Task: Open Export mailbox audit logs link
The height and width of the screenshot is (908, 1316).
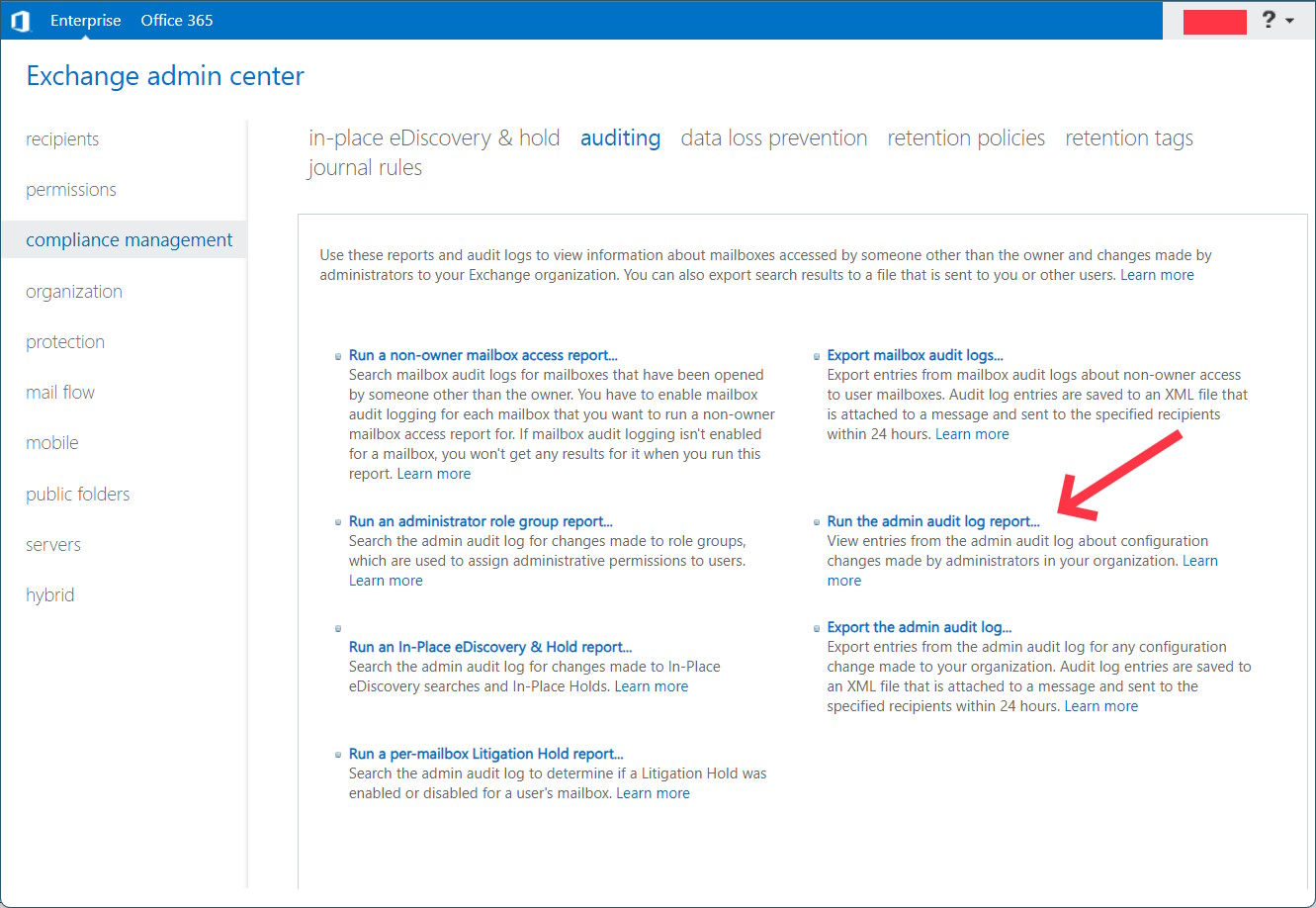Action: tap(915, 355)
